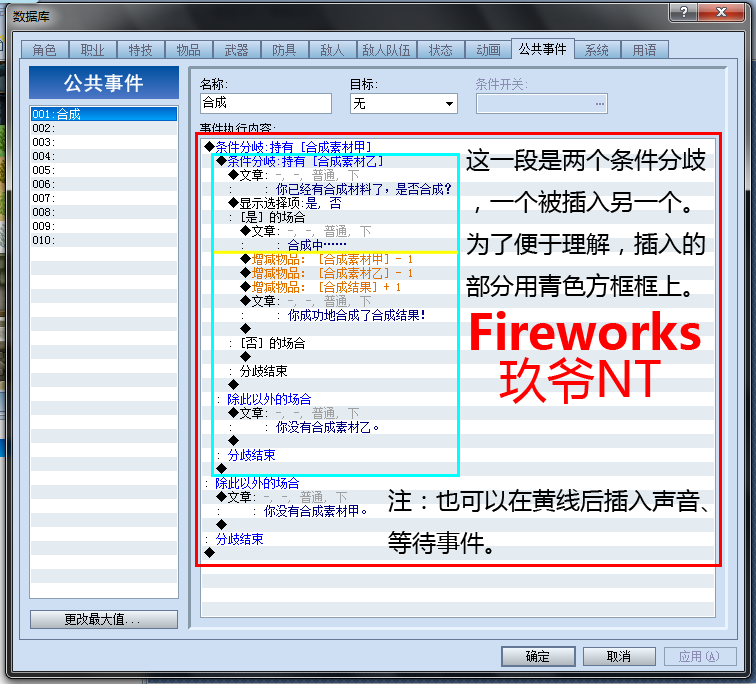The image size is (756, 684).
Task: Go to the 系统 tab
Action: [x=597, y=50]
